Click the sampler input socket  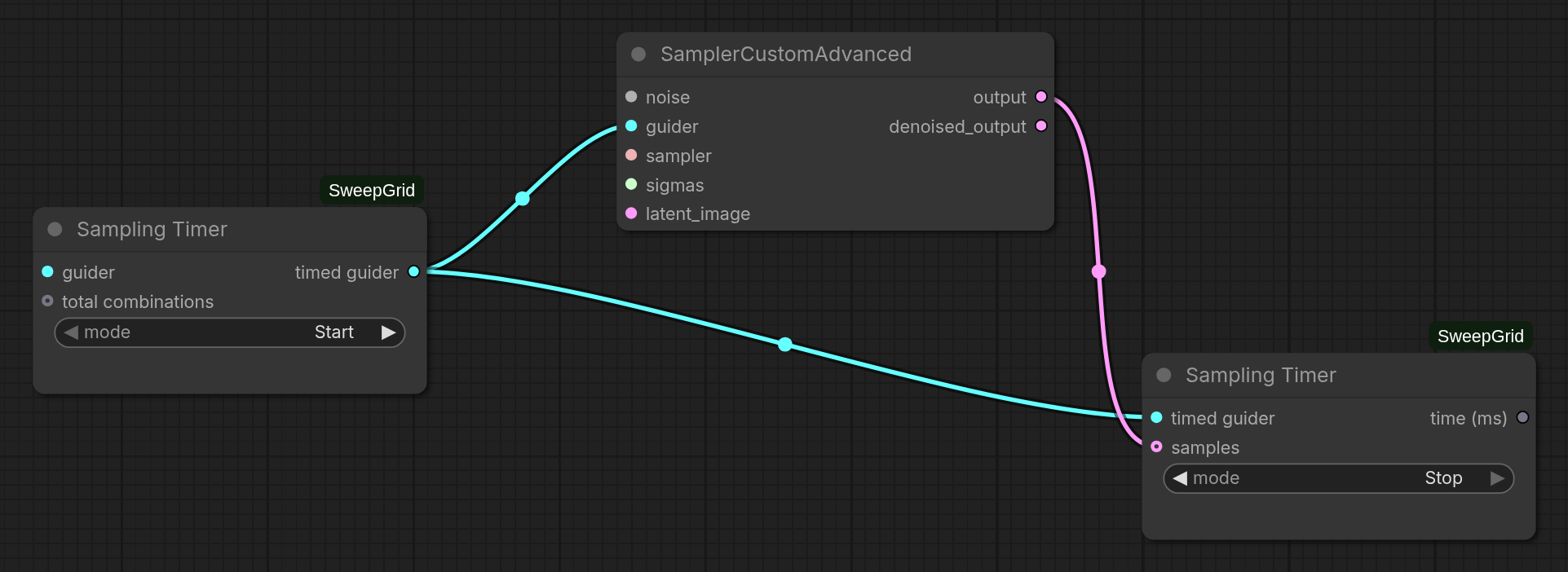pyautogui.click(x=631, y=155)
